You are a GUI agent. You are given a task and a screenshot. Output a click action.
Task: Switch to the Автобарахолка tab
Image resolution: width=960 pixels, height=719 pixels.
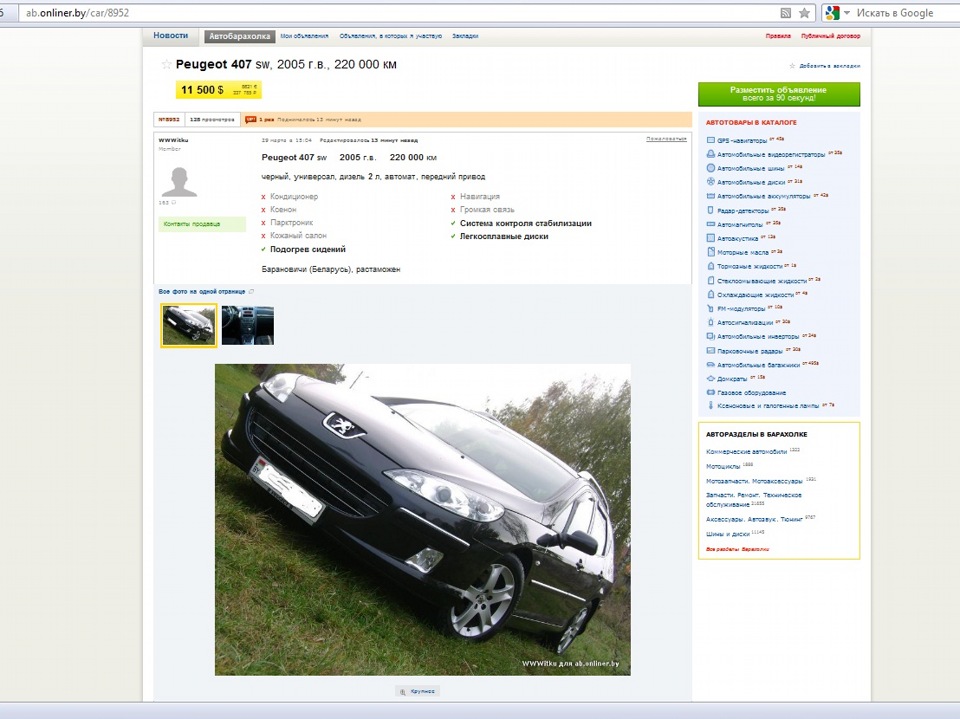point(239,36)
